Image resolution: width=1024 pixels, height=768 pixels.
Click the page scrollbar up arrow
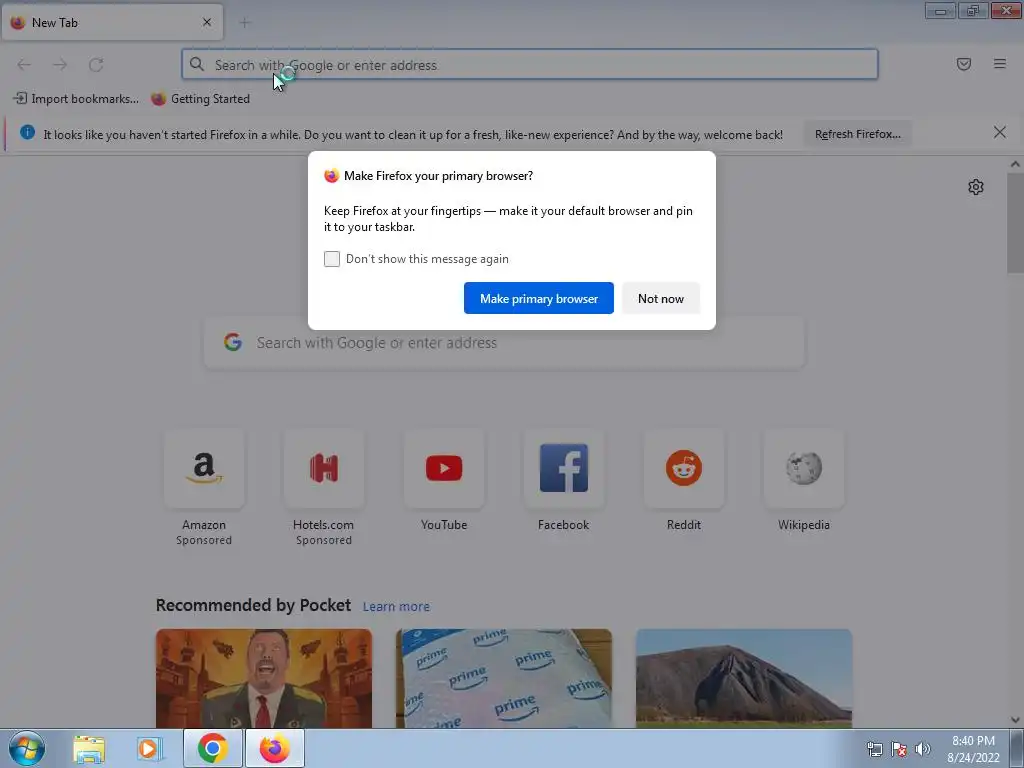click(1015, 165)
